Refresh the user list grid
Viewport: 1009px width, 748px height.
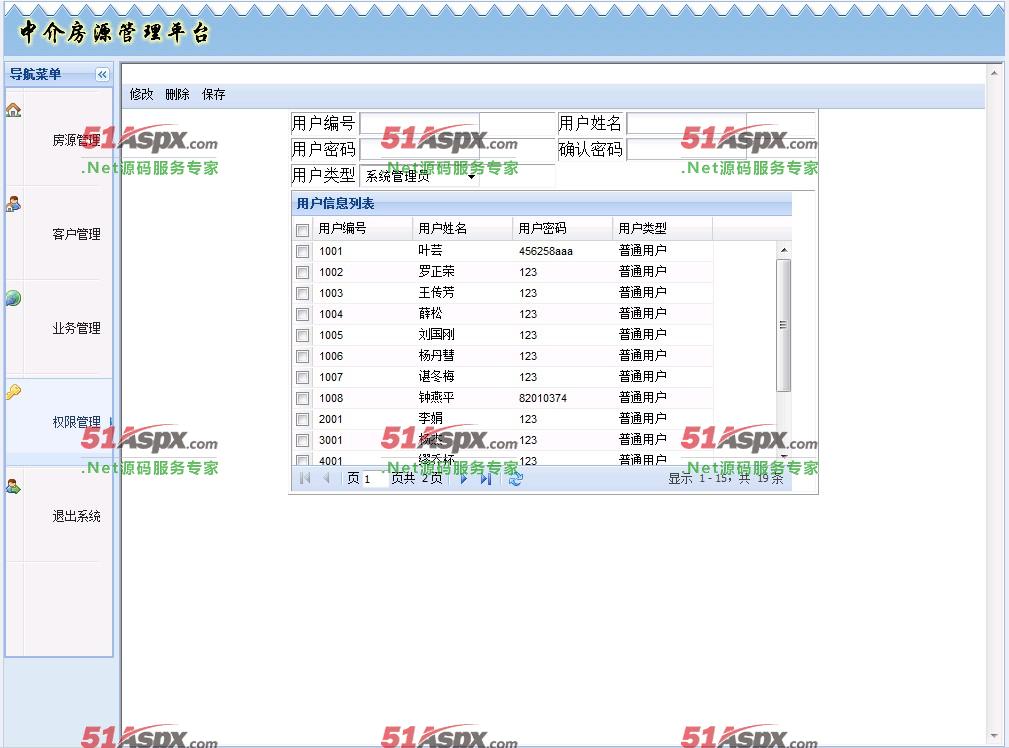(x=516, y=479)
